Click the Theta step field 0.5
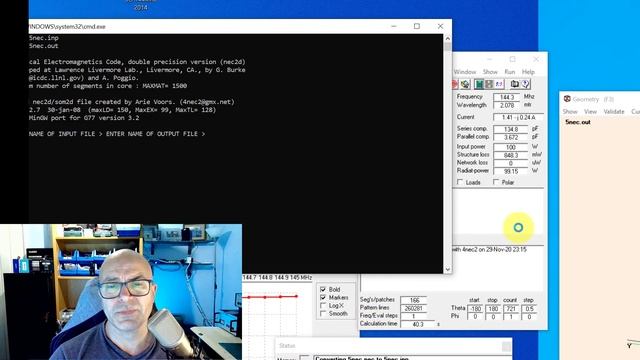 click(529, 309)
